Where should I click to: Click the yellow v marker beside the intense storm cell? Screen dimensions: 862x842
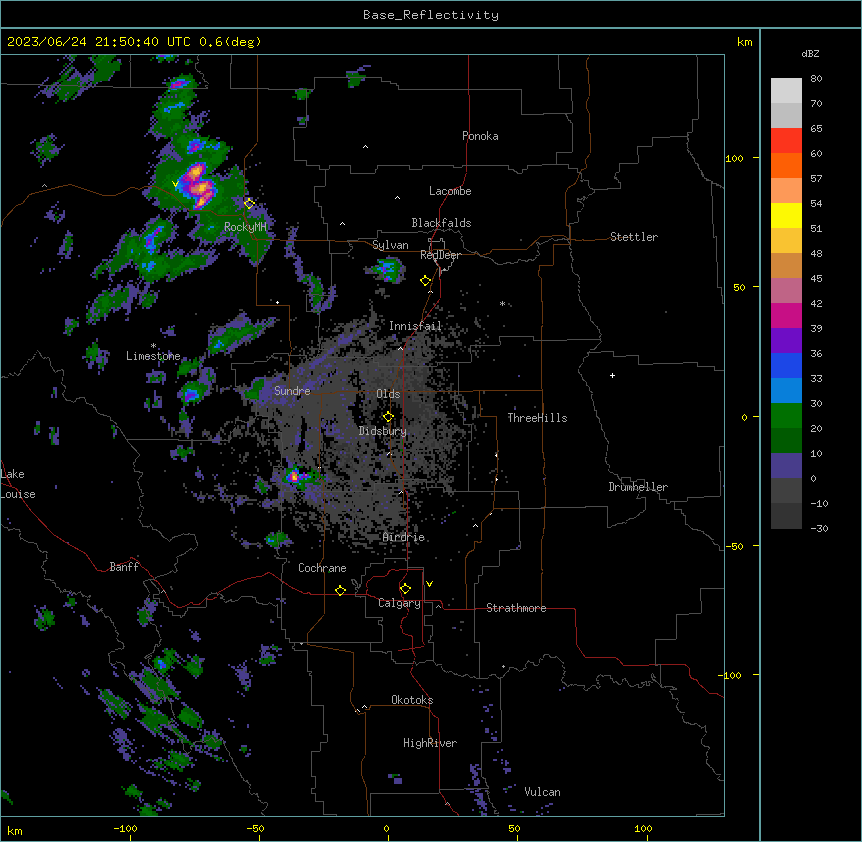[x=175, y=184]
